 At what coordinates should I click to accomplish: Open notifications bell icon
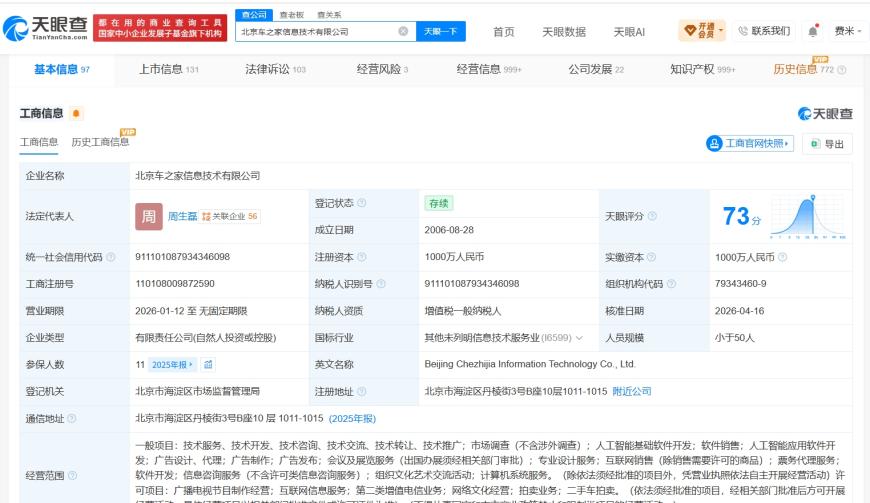point(812,31)
